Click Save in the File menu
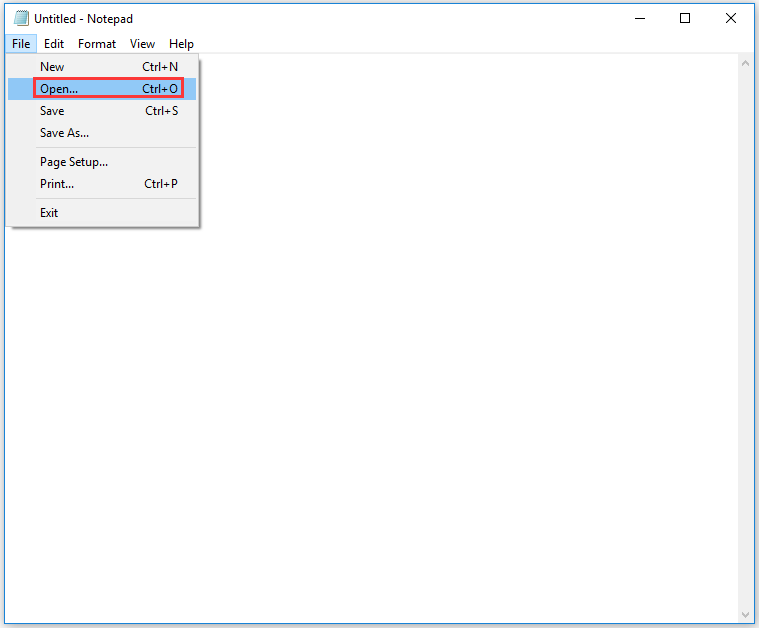This screenshot has height=628, width=759. pos(52,111)
